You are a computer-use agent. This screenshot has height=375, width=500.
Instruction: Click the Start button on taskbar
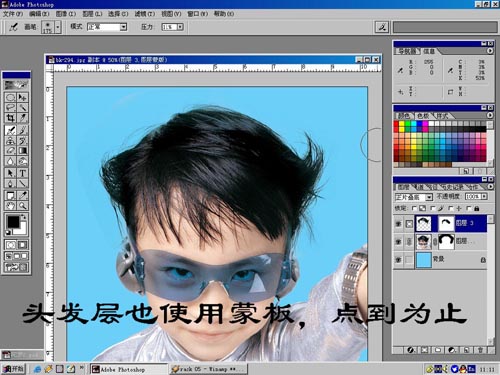(x=14, y=369)
